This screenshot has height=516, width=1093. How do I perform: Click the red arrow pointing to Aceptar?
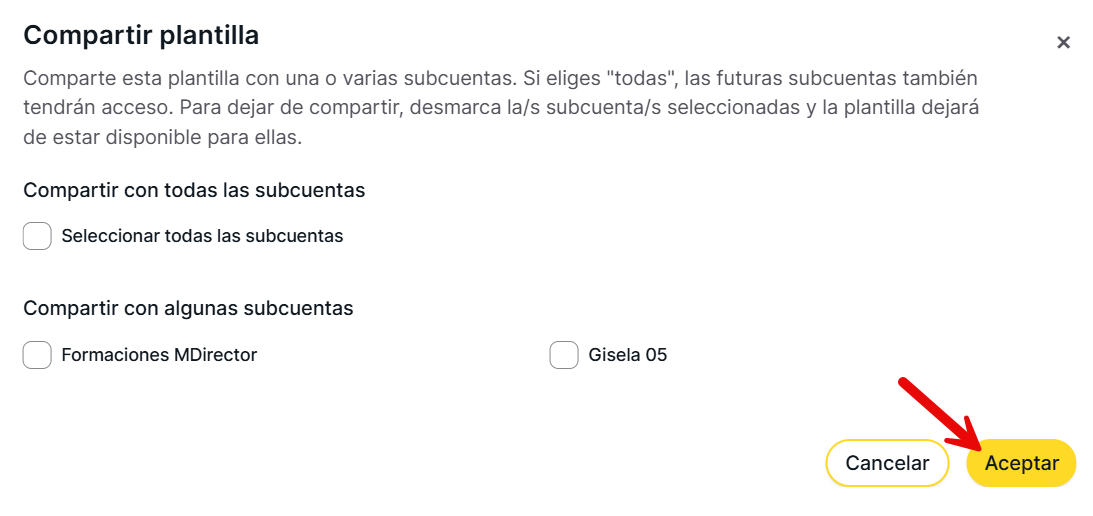click(x=937, y=415)
